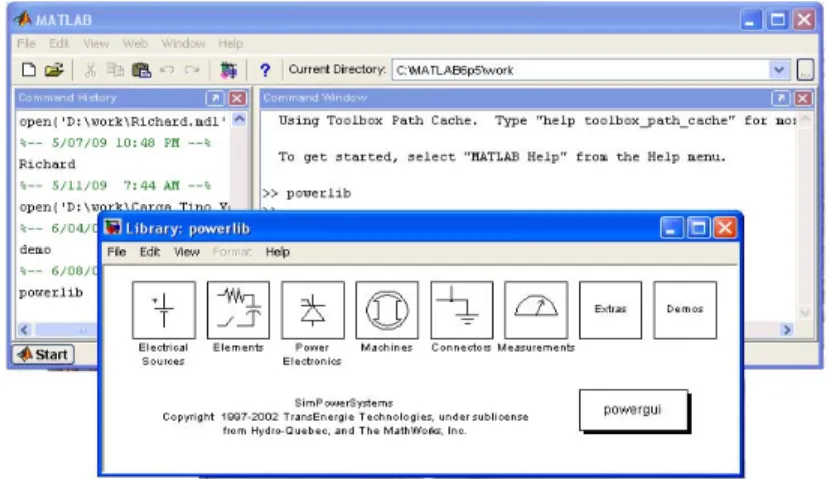The height and width of the screenshot is (479, 828).
Task: Maximize the main MATLAB window
Action: [x=777, y=20]
